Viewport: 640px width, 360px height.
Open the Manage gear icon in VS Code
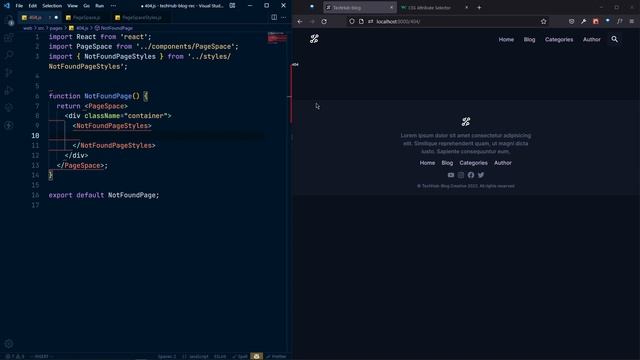coord(9,344)
